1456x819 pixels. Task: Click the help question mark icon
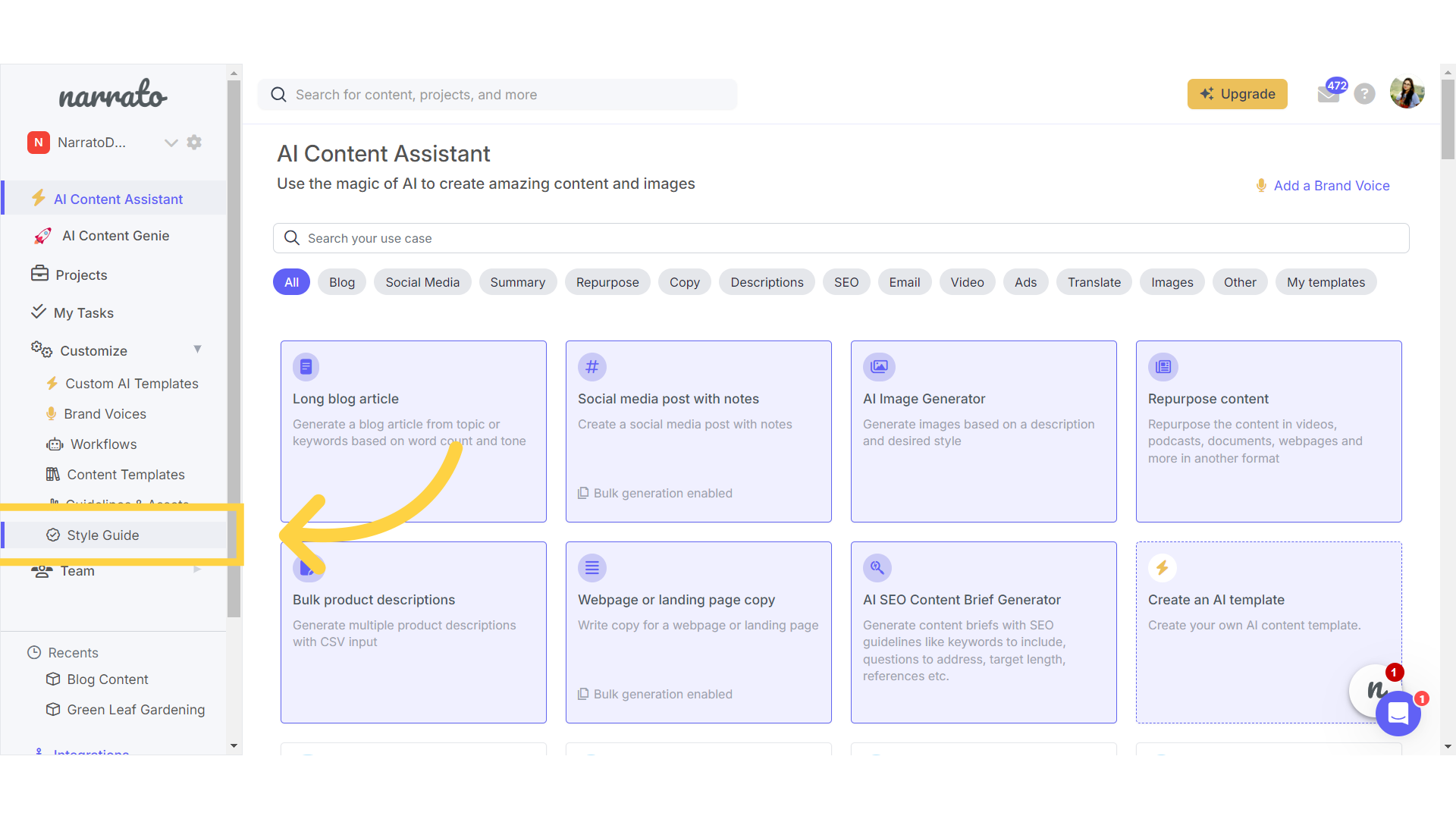pyautogui.click(x=1364, y=94)
